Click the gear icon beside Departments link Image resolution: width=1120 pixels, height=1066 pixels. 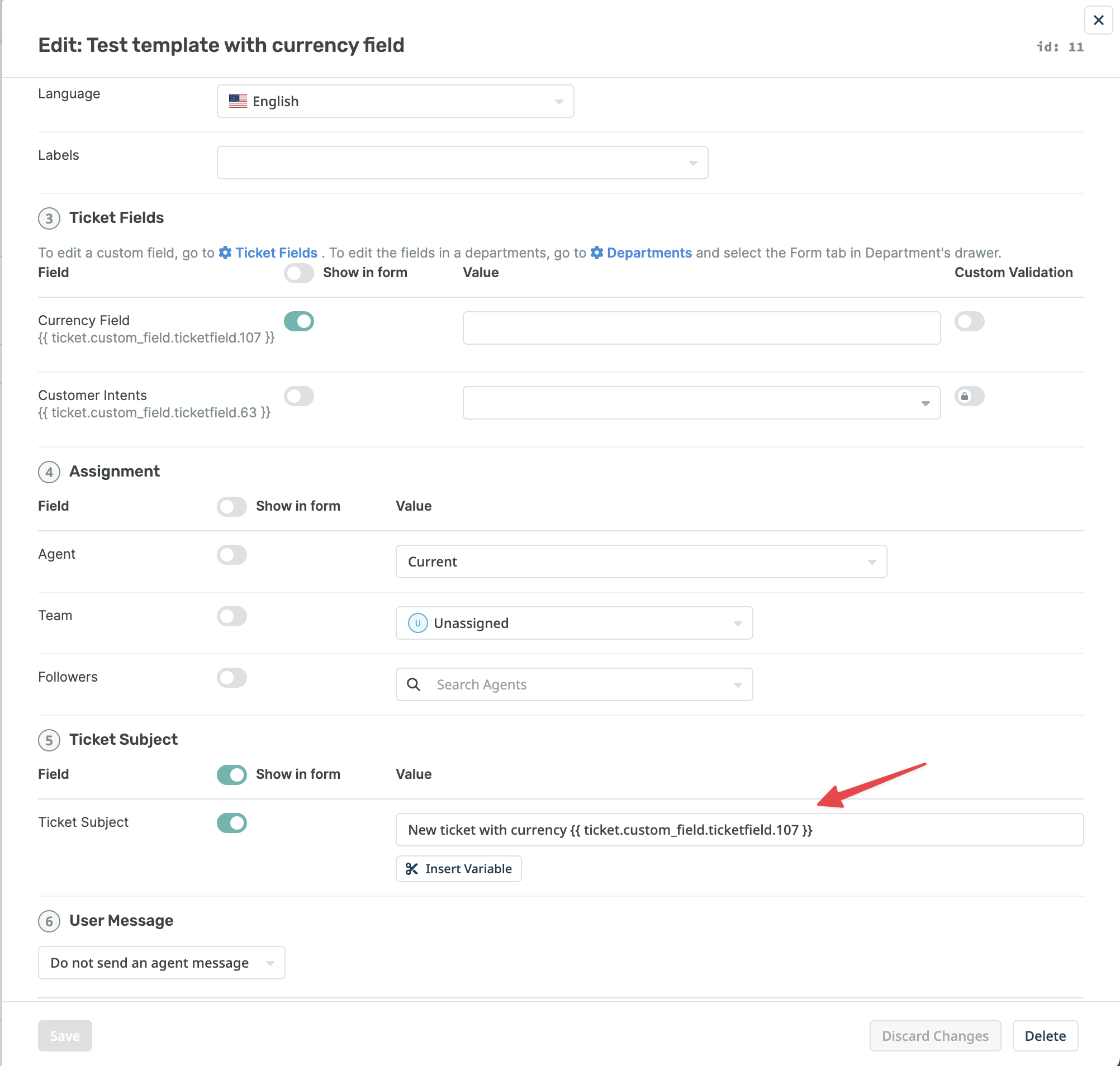pyautogui.click(x=596, y=253)
